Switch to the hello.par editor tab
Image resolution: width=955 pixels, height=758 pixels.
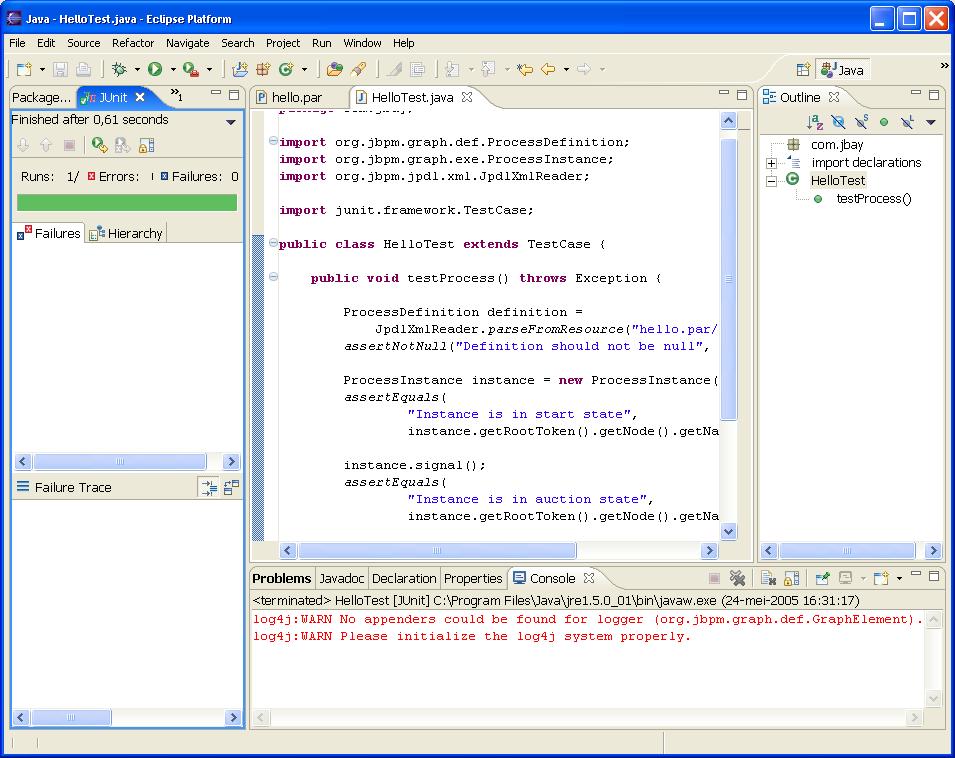coord(289,97)
